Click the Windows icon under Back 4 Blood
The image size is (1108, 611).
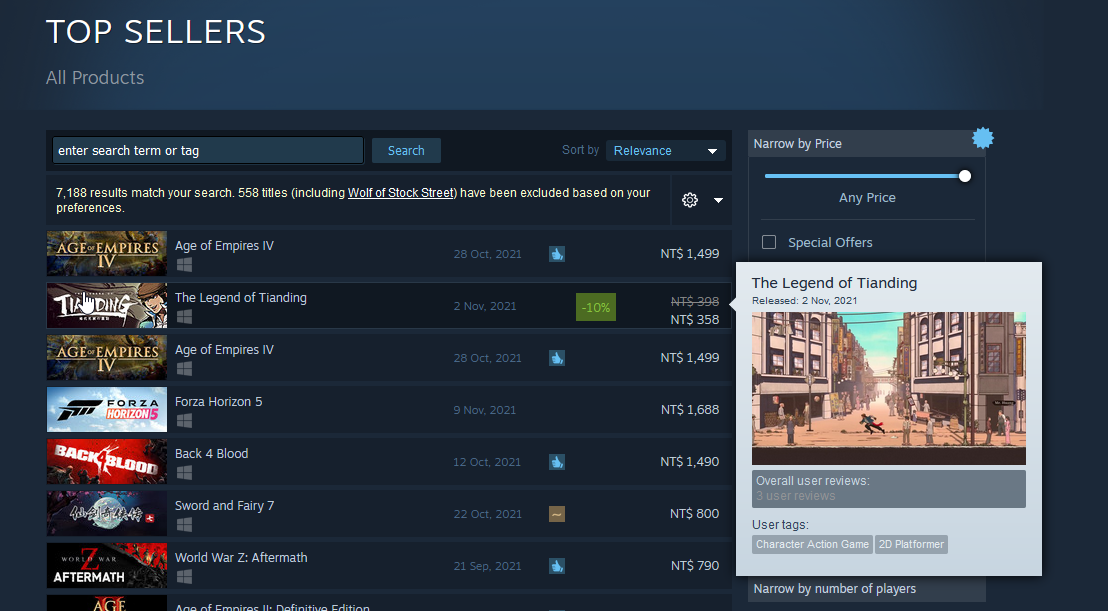click(x=184, y=473)
